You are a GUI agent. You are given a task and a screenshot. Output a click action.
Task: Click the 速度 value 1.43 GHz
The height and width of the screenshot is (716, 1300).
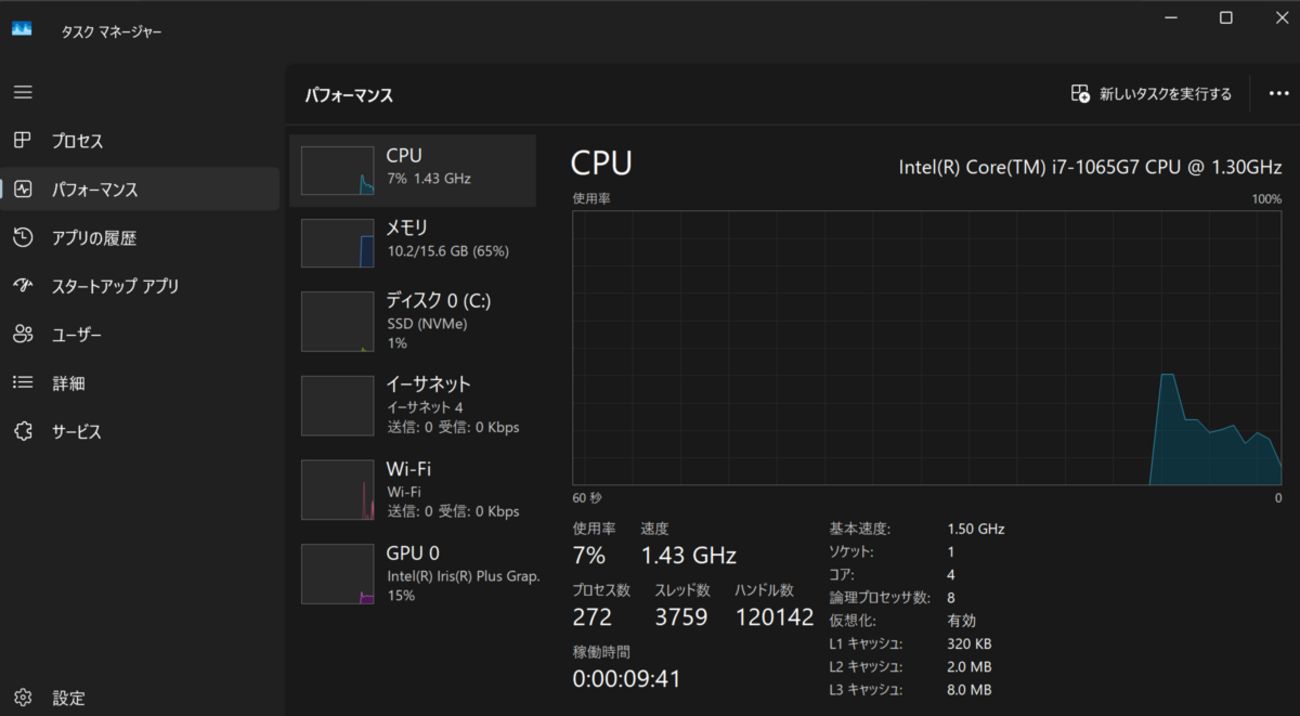coord(689,556)
